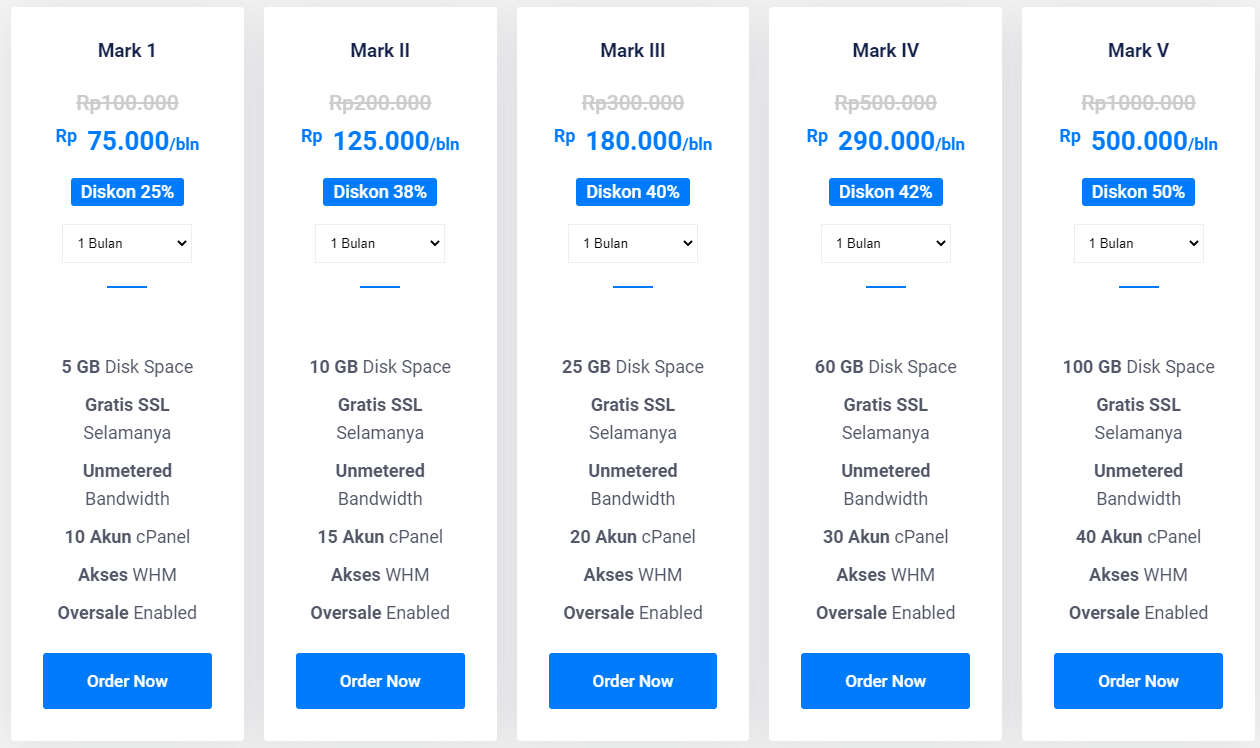The height and width of the screenshot is (748, 1260).
Task: Click the Rp 125.000/bln price
Action: click(x=381, y=142)
